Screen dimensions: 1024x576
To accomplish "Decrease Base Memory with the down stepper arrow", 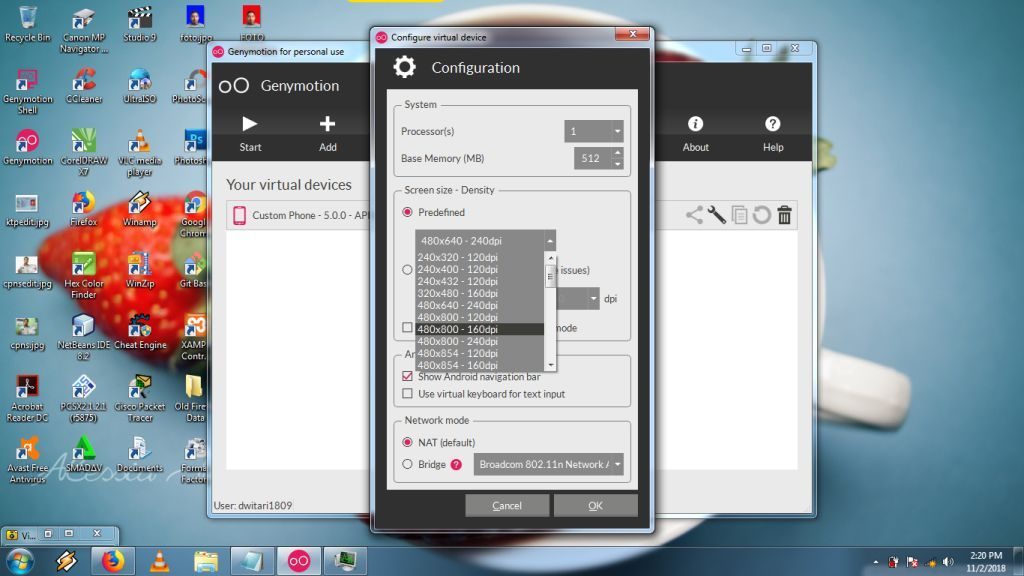I will tap(617, 163).
